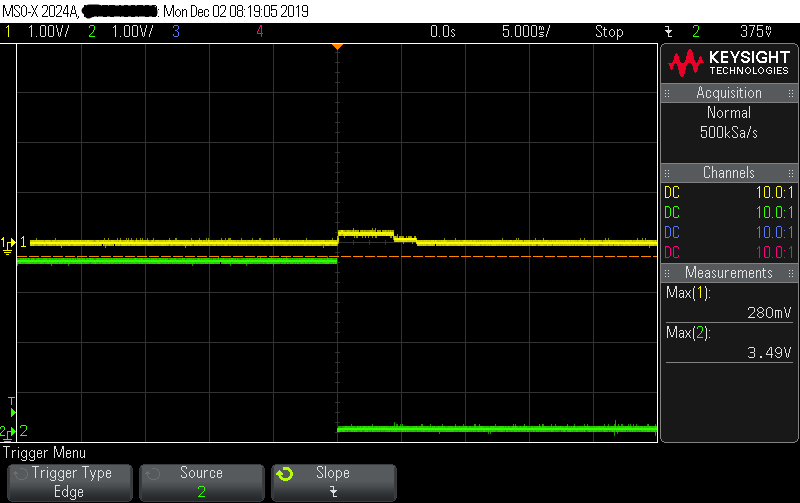Click the MSO-X 2024A model label

click(40, 11)
